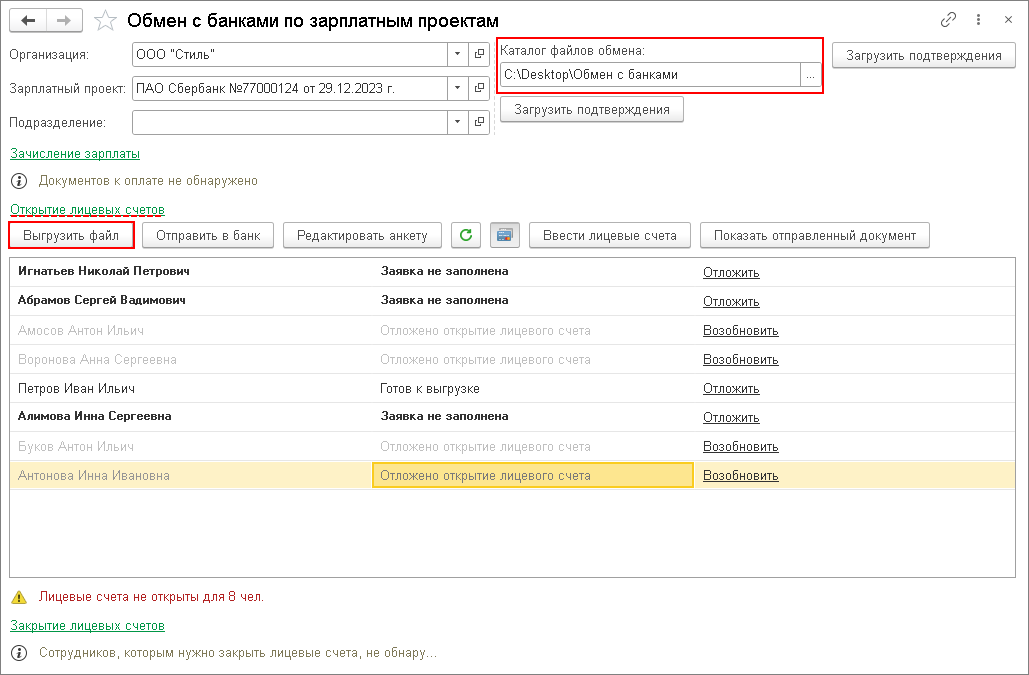
Task: Expand the Организация dropdown
Action: [x=457, y=54]
